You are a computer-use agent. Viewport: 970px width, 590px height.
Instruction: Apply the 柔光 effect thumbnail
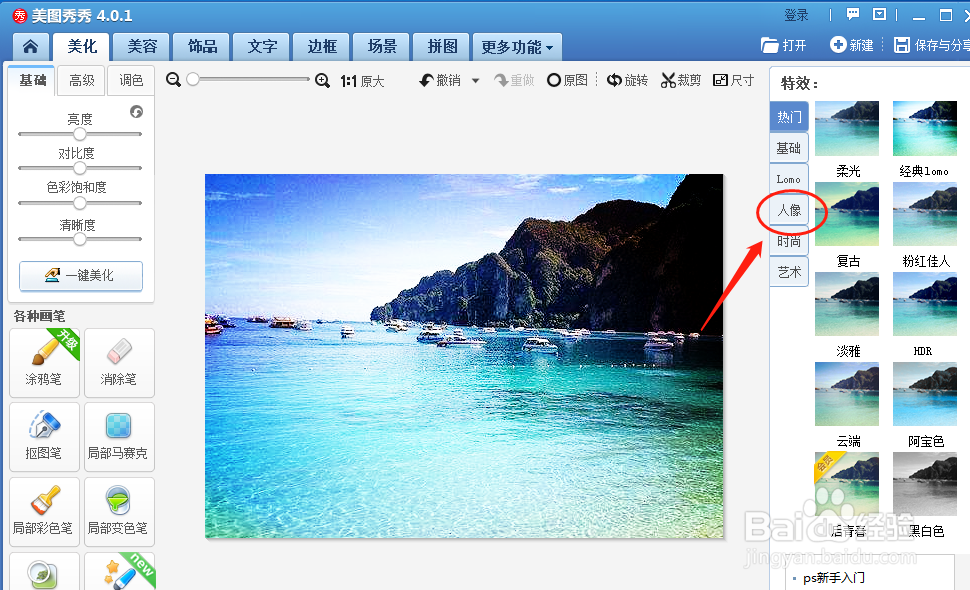[x=847, y=128]
